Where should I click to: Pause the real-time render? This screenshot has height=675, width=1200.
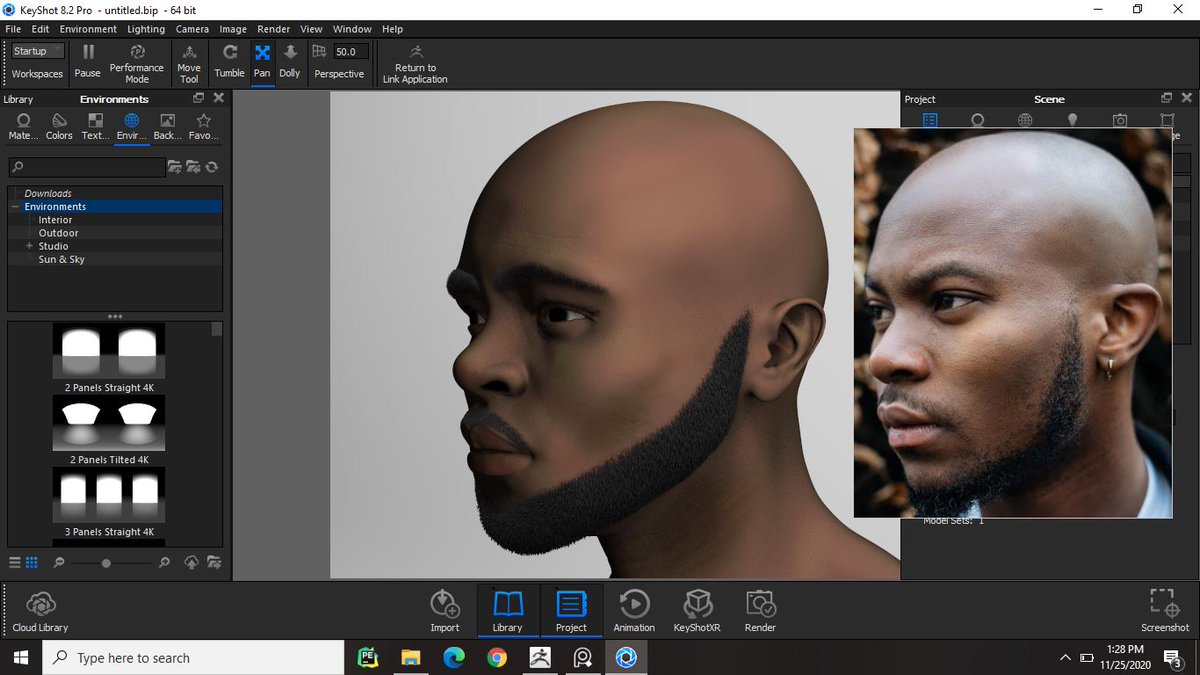[88, 61]
